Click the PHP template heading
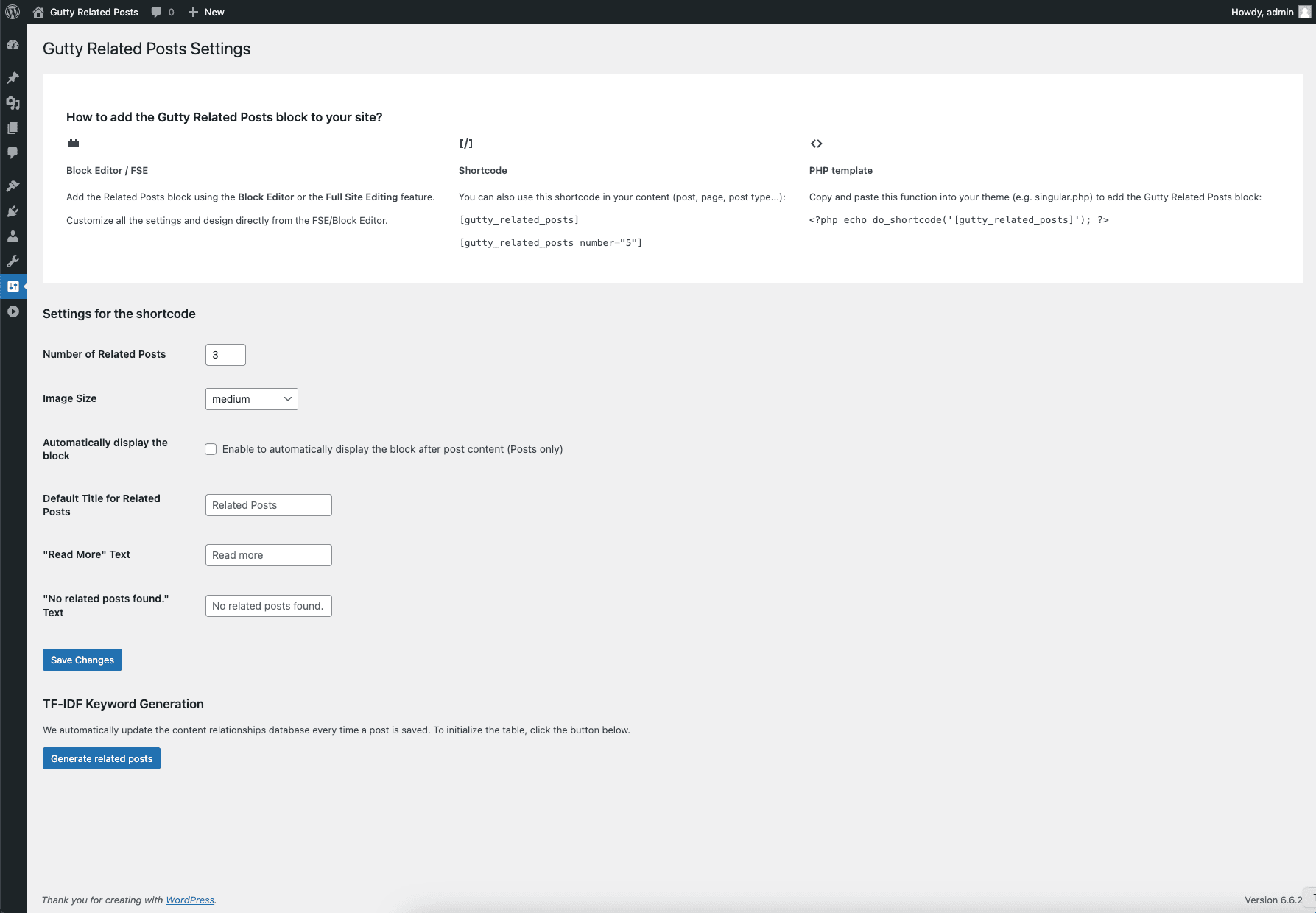The height and width of the screenshot is (913, 1316). [x=841, y=170]
